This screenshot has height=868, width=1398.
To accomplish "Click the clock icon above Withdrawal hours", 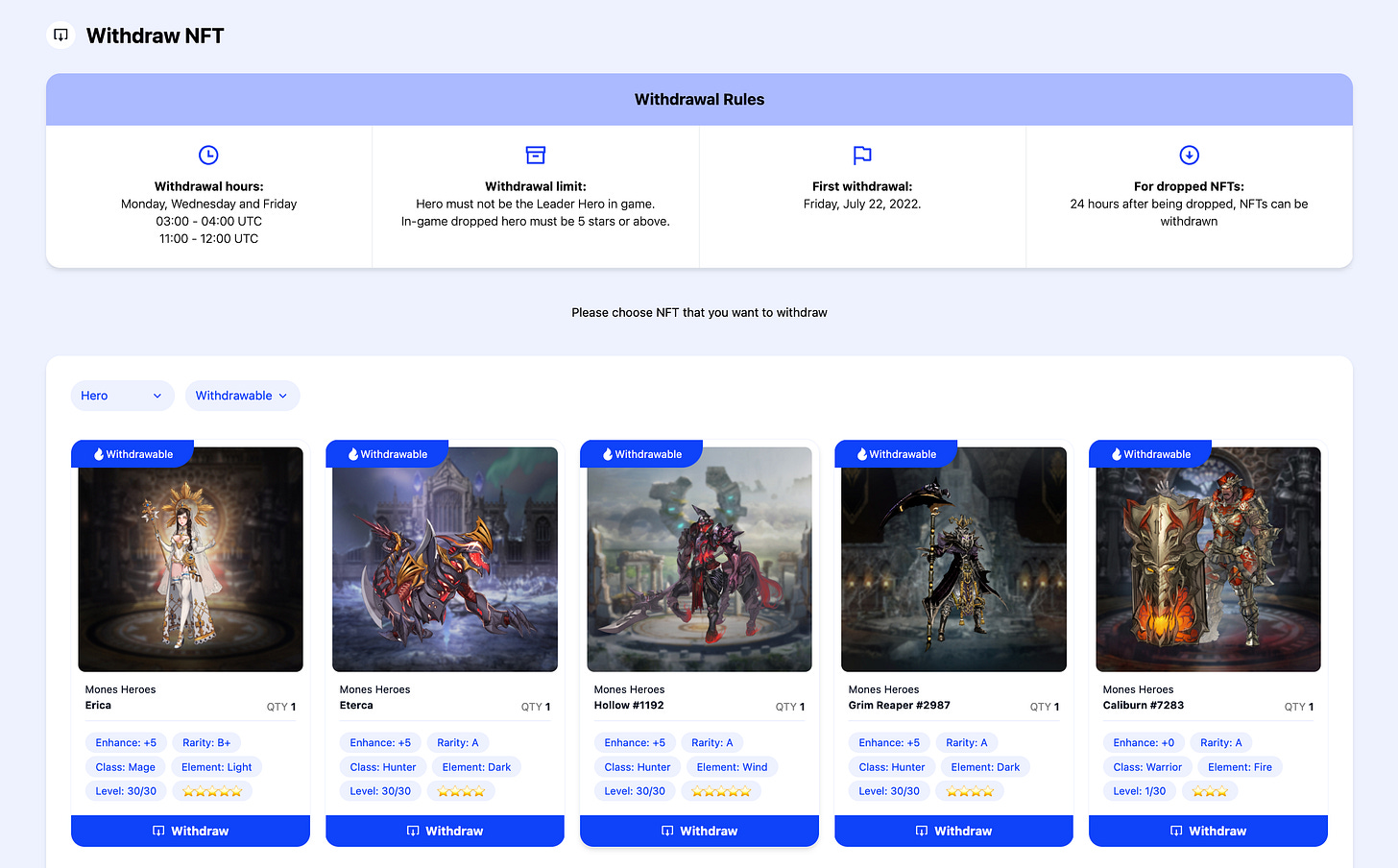I will coord(208,155).
